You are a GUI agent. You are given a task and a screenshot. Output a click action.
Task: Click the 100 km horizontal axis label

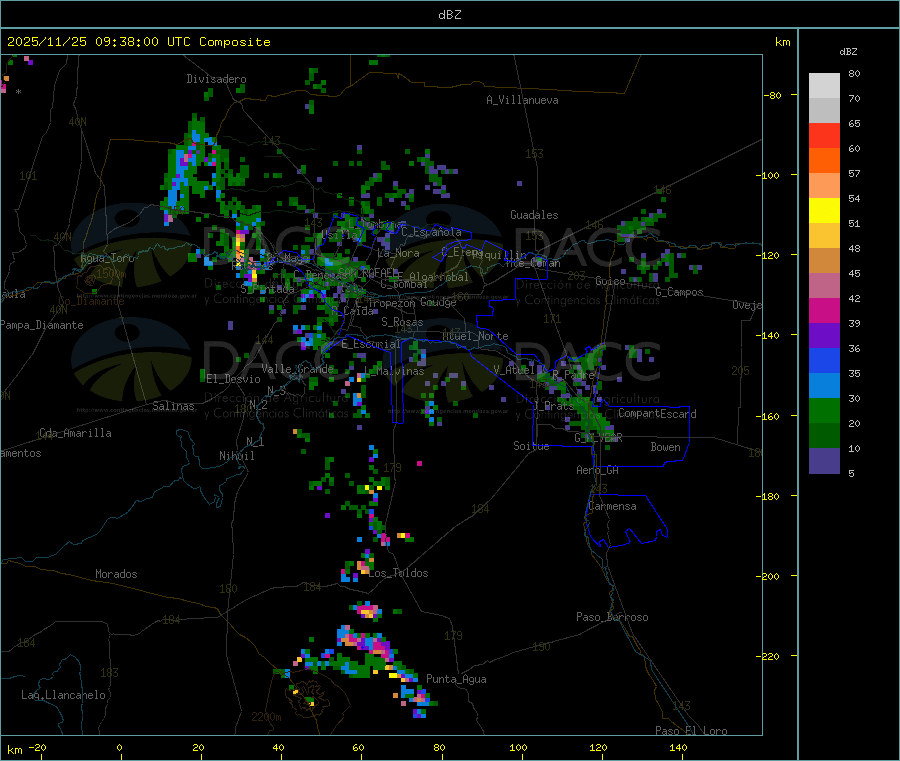coord(518,747)
